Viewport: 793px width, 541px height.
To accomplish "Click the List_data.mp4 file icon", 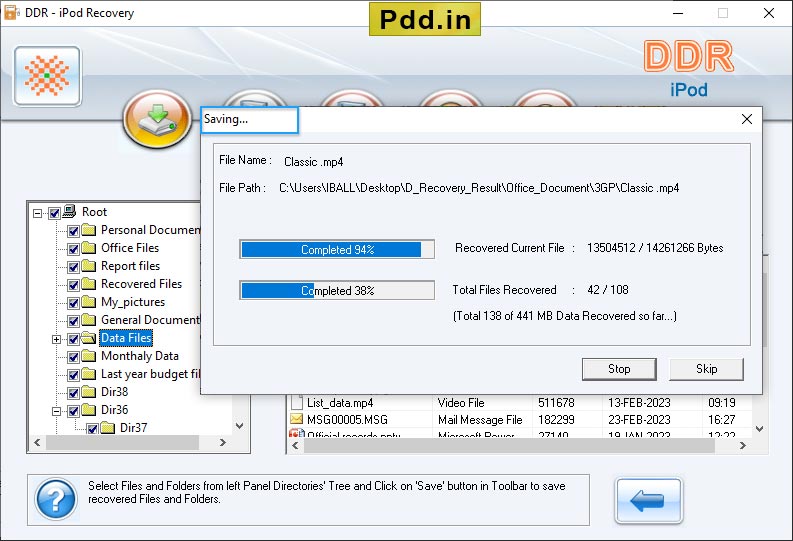I will (x=297, y=402).
